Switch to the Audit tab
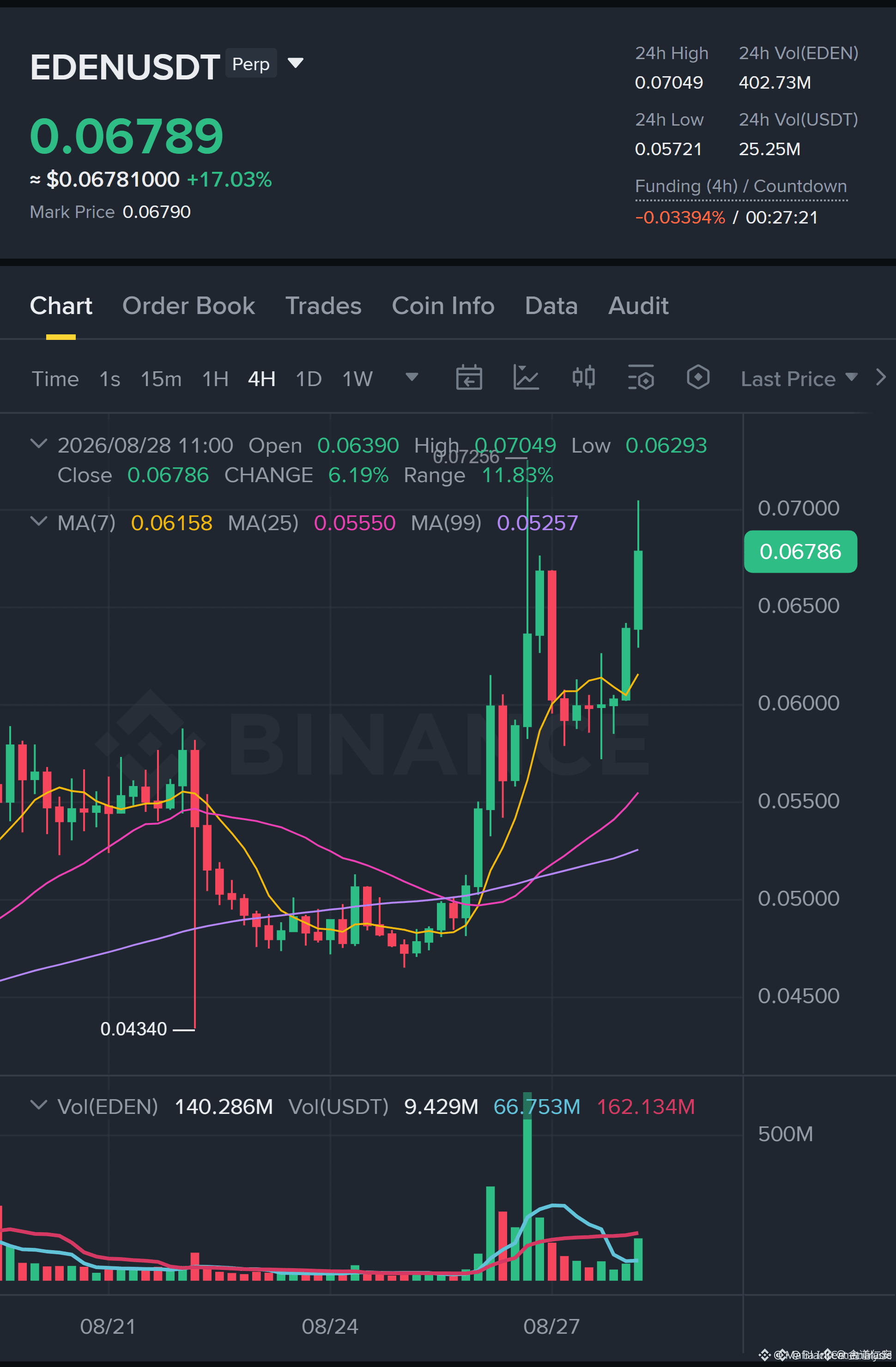The image size is (896, 1367). [639, 306]
